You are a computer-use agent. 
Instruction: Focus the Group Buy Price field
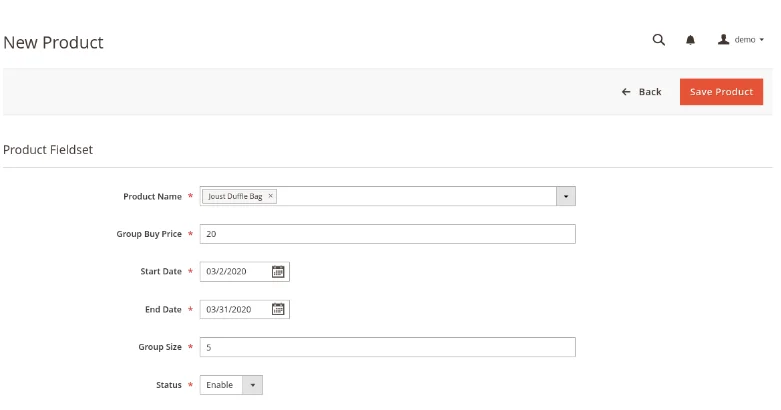pos(387,234)
